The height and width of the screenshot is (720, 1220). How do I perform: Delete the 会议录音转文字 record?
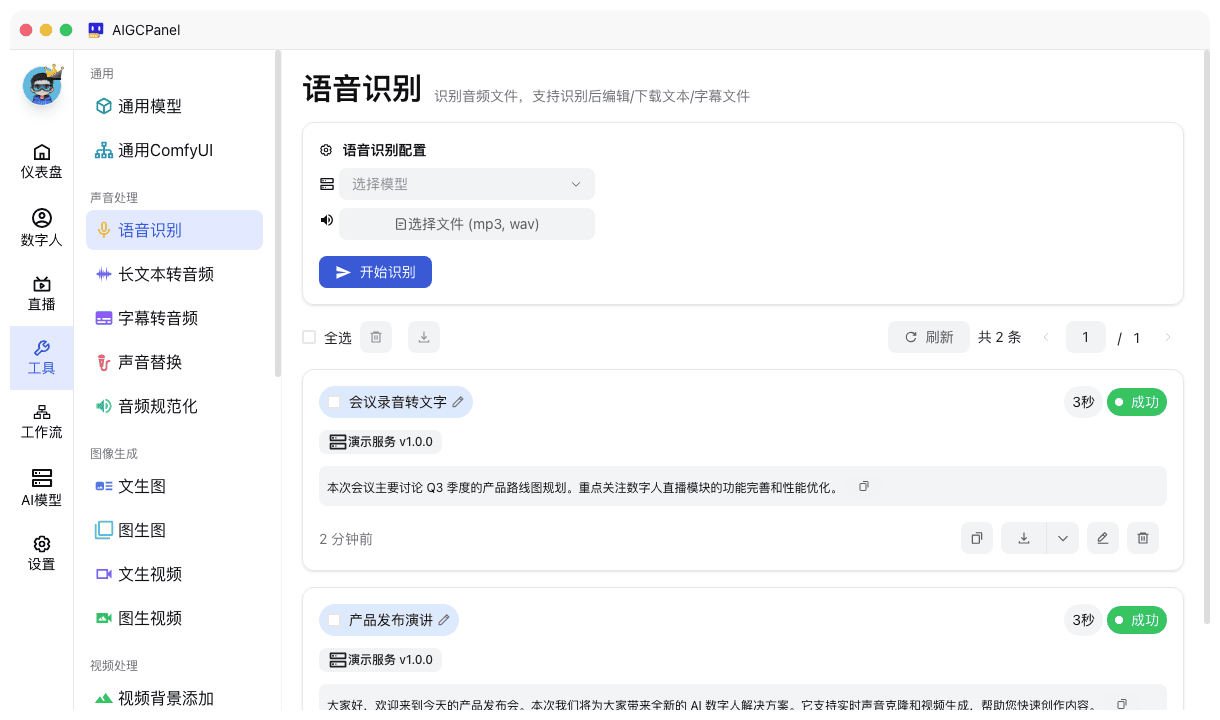(x=1143, y=538)
